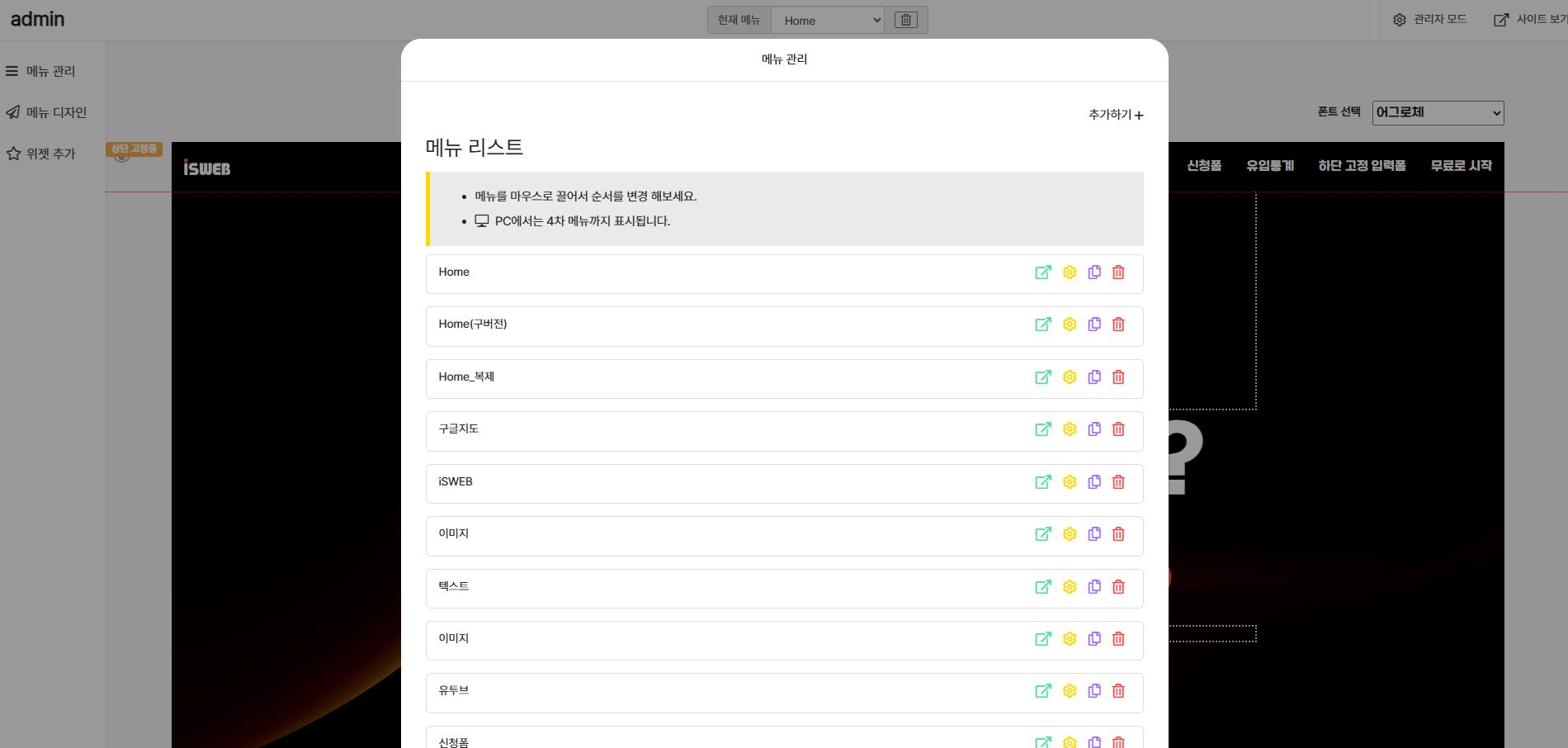The height and width of the screenshot is (748, 1568).
Task: Duplicate the iSWEB menu via copy icon
Action: tap(1094, 482)
